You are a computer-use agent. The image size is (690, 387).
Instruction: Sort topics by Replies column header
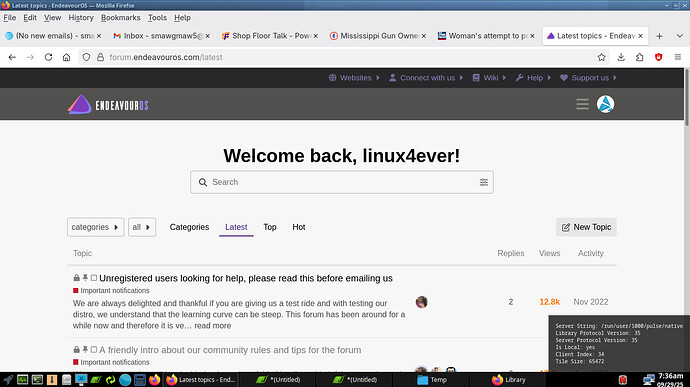(x=510, y=253)
